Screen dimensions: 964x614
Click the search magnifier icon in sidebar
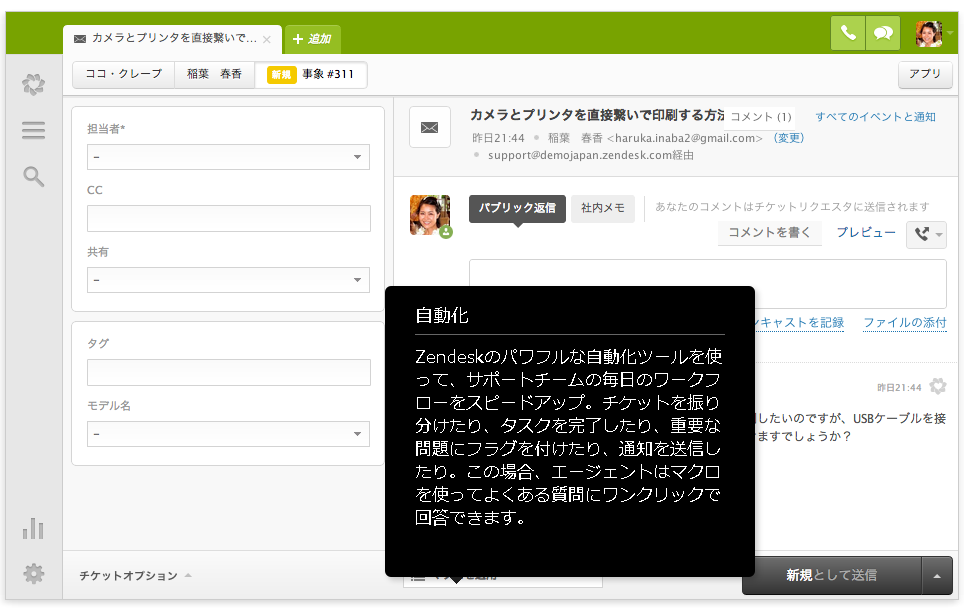[33, 176]
